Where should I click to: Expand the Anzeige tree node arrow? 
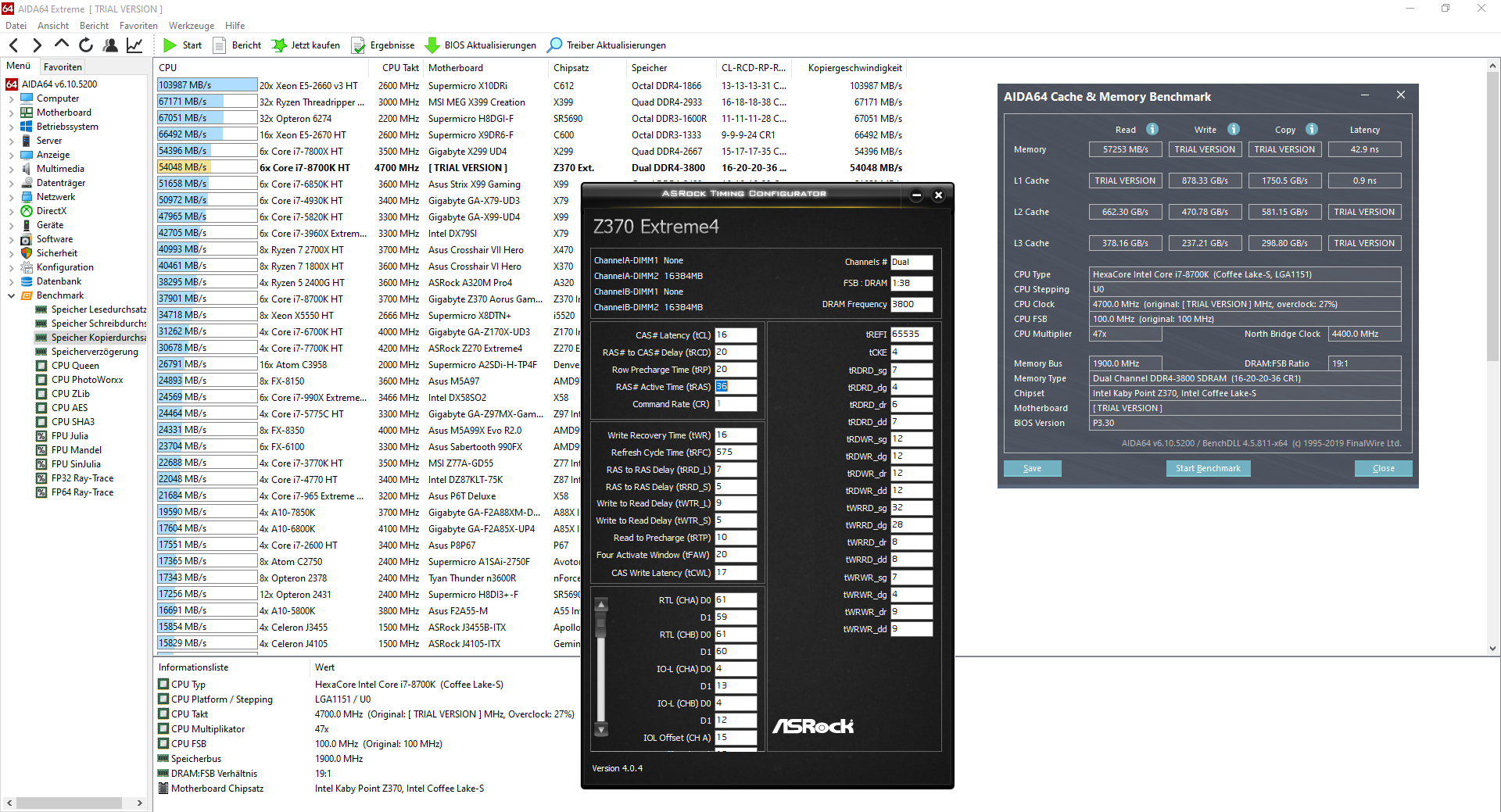pyautogui.click(x=11, y=155)
